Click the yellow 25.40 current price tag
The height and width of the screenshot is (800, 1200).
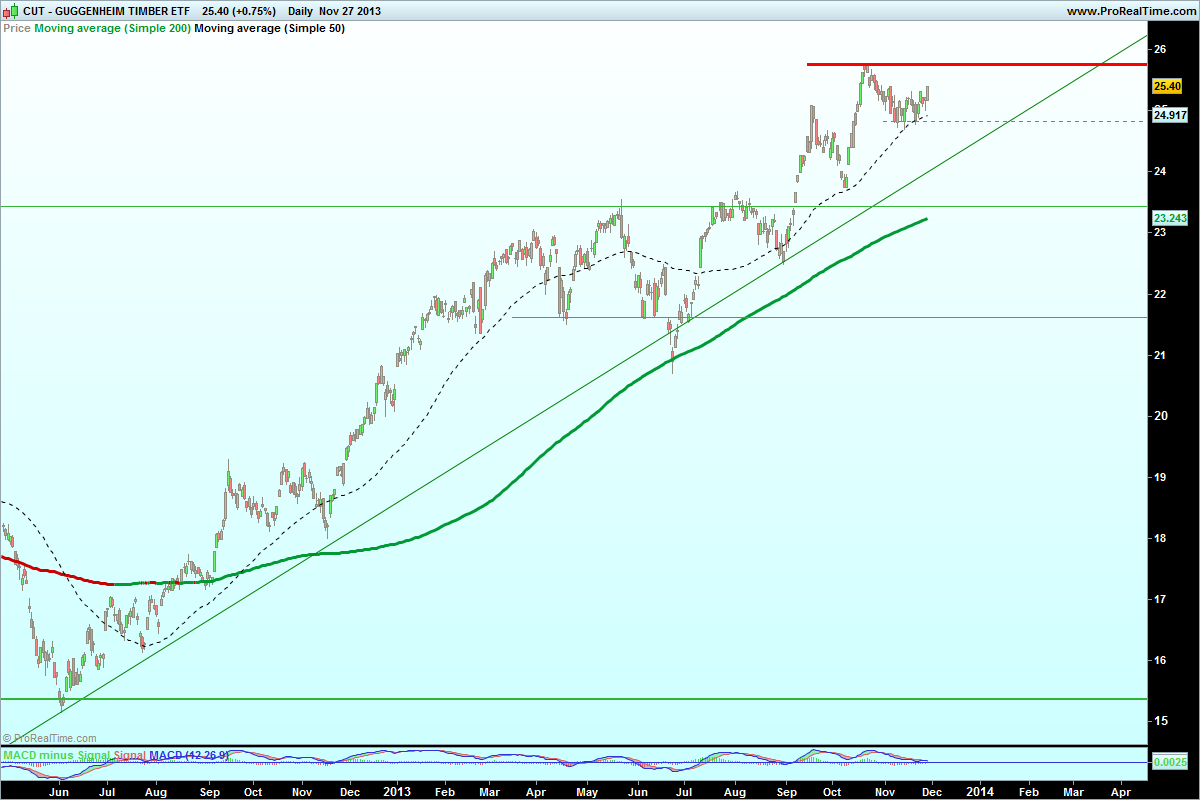[x=1168, y=86]
